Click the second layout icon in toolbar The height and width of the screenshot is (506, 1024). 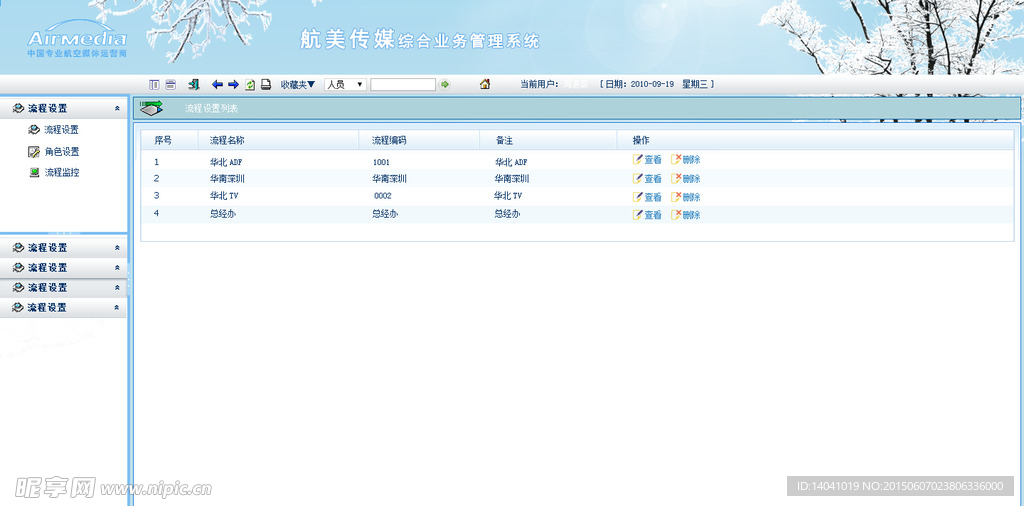[x=170, y=85]
